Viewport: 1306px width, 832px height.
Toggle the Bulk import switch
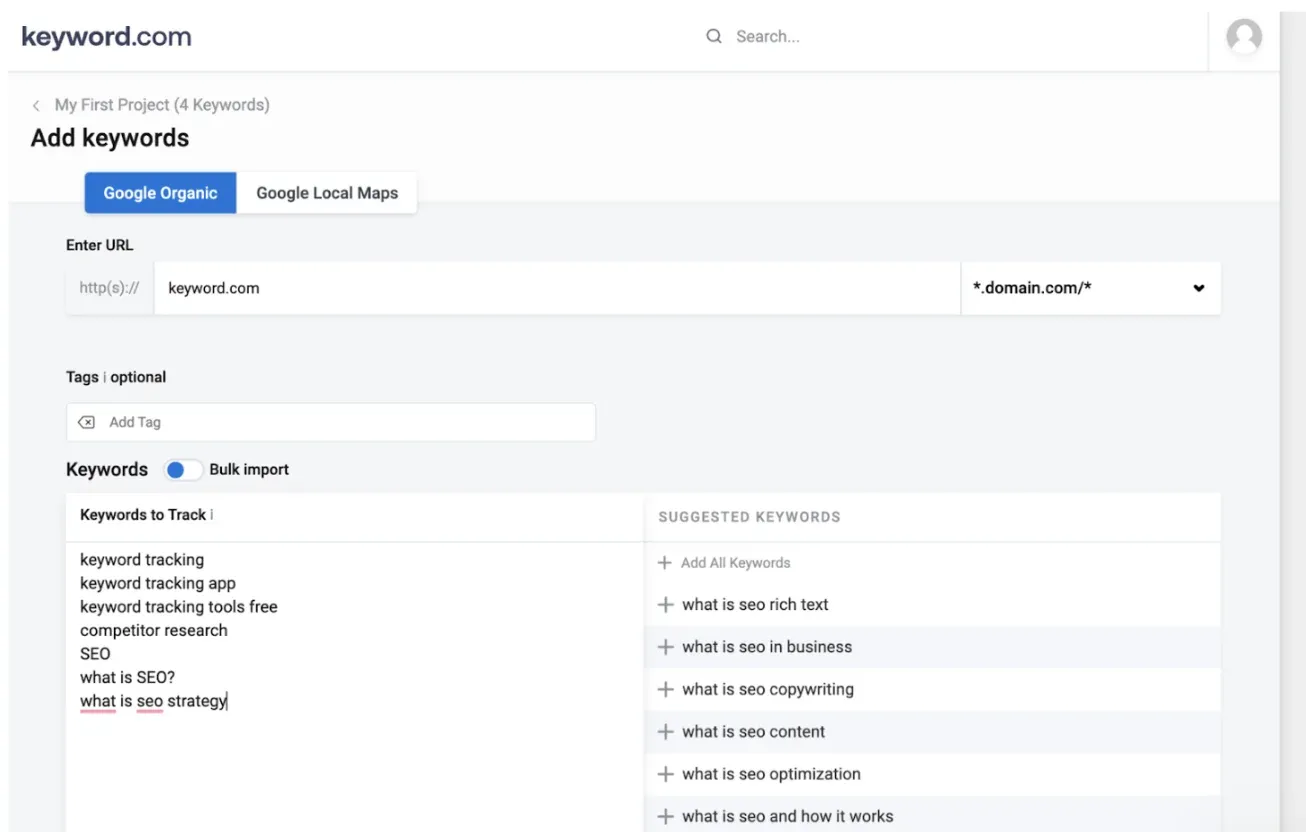[183, 469]
